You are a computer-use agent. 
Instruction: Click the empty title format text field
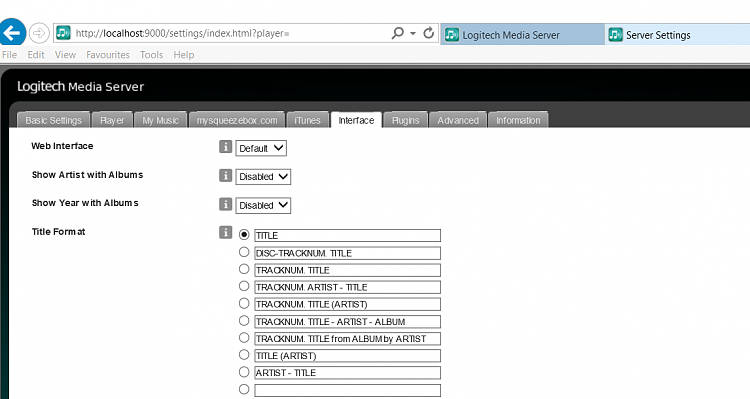click(347, 390)
